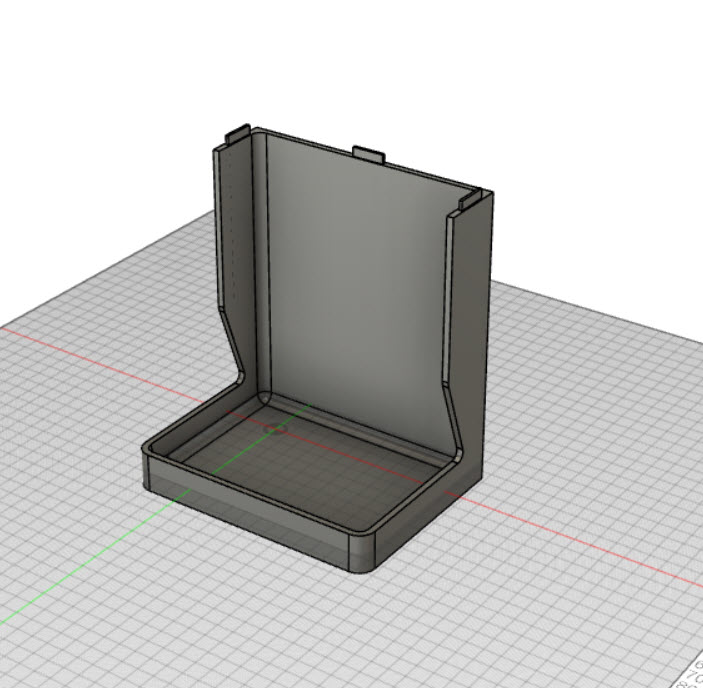Click the top-right corner tab of the model
Image resolution: width=703 pixels, height=688 pixels.
470,199
